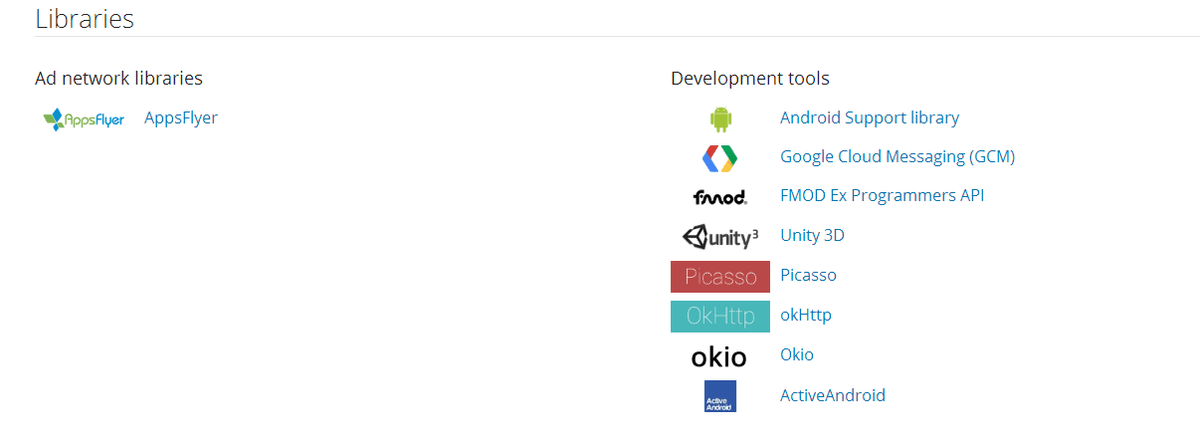Click the teal OkHttp logo
This screenshot has width=1200, height=446.
(720, 316)
